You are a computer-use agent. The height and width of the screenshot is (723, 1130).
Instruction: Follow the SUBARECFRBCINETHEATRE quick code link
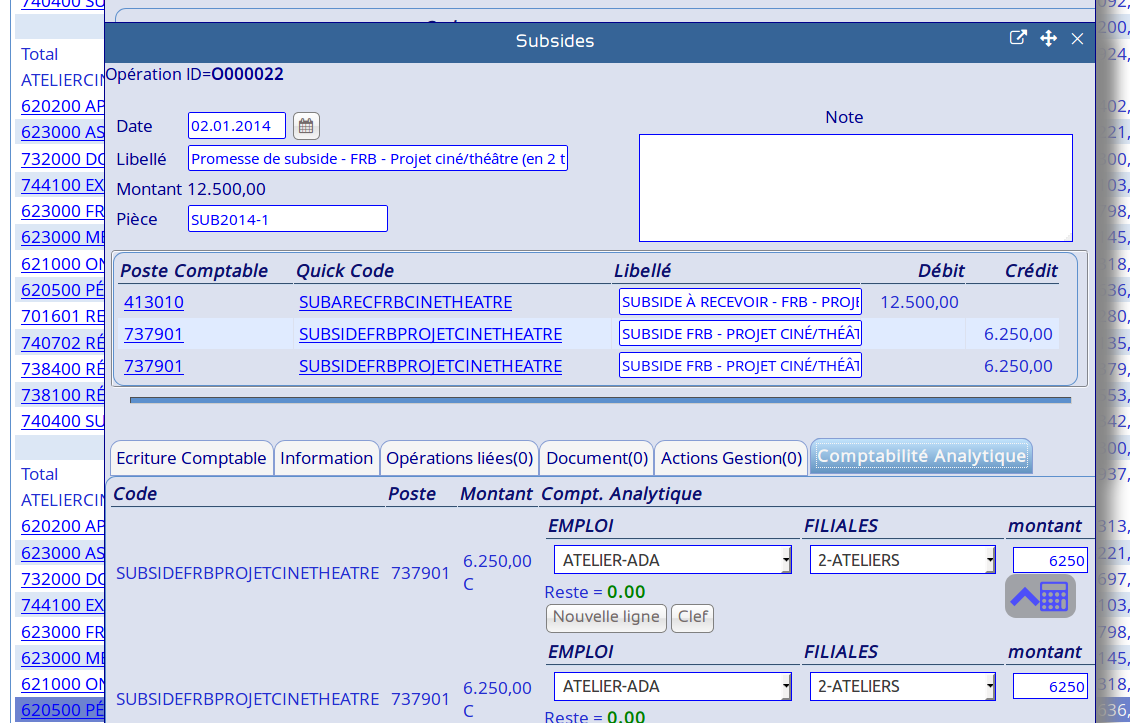pos(405,302)
